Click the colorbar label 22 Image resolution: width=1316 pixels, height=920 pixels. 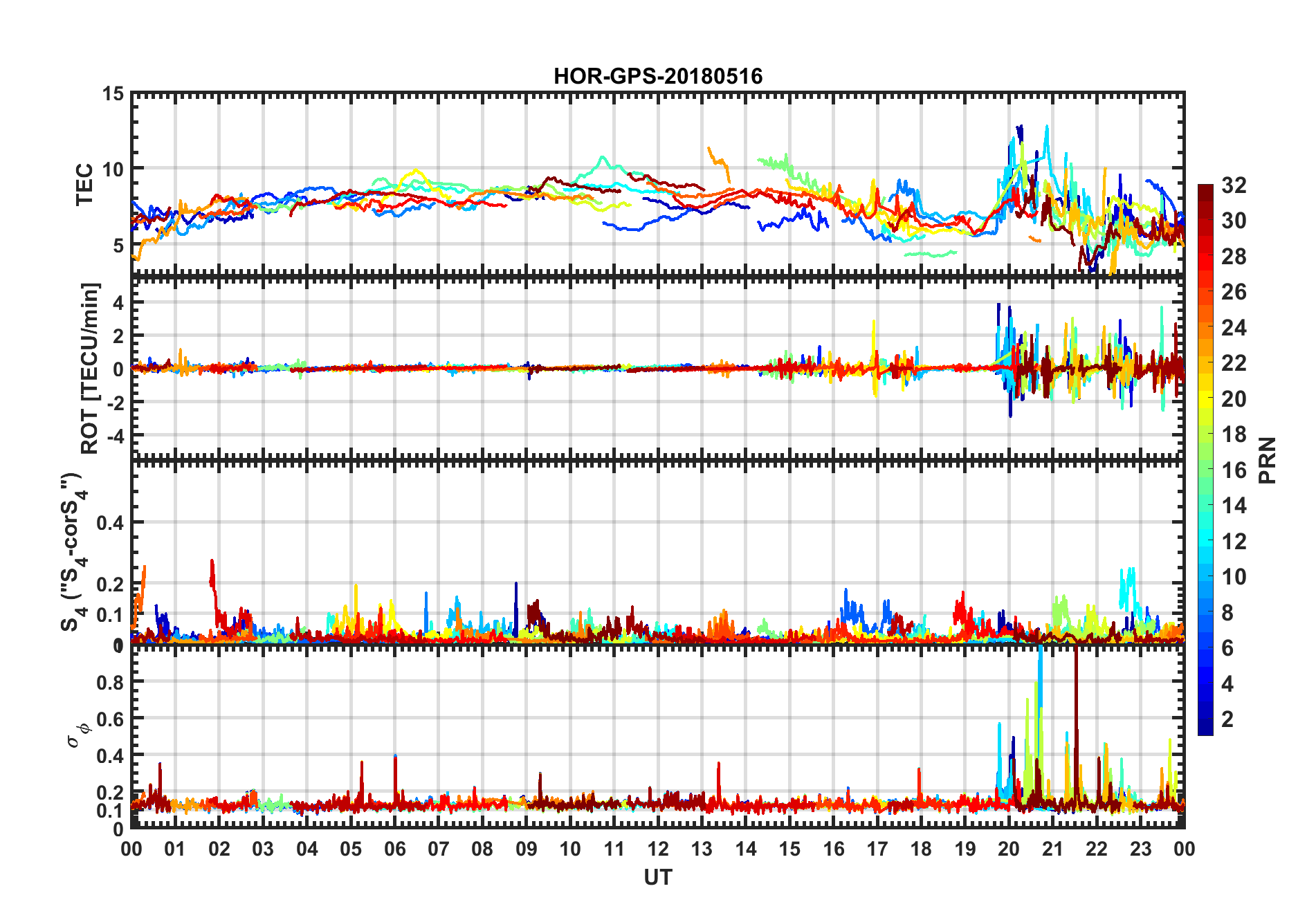click(1234, 363)
